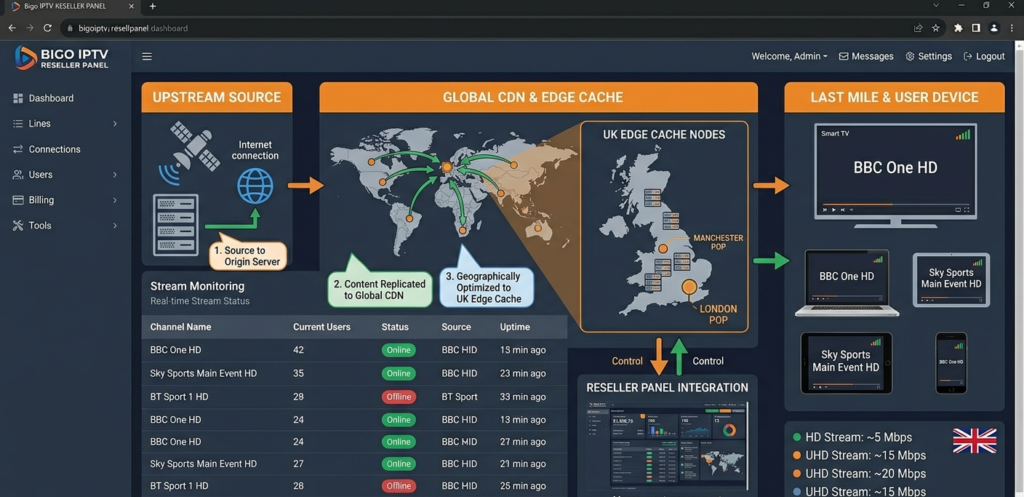Click the Smart TV signal strength bars
Image resolution: width=1024 pixels, height=497 pixels.
point(963,135)
